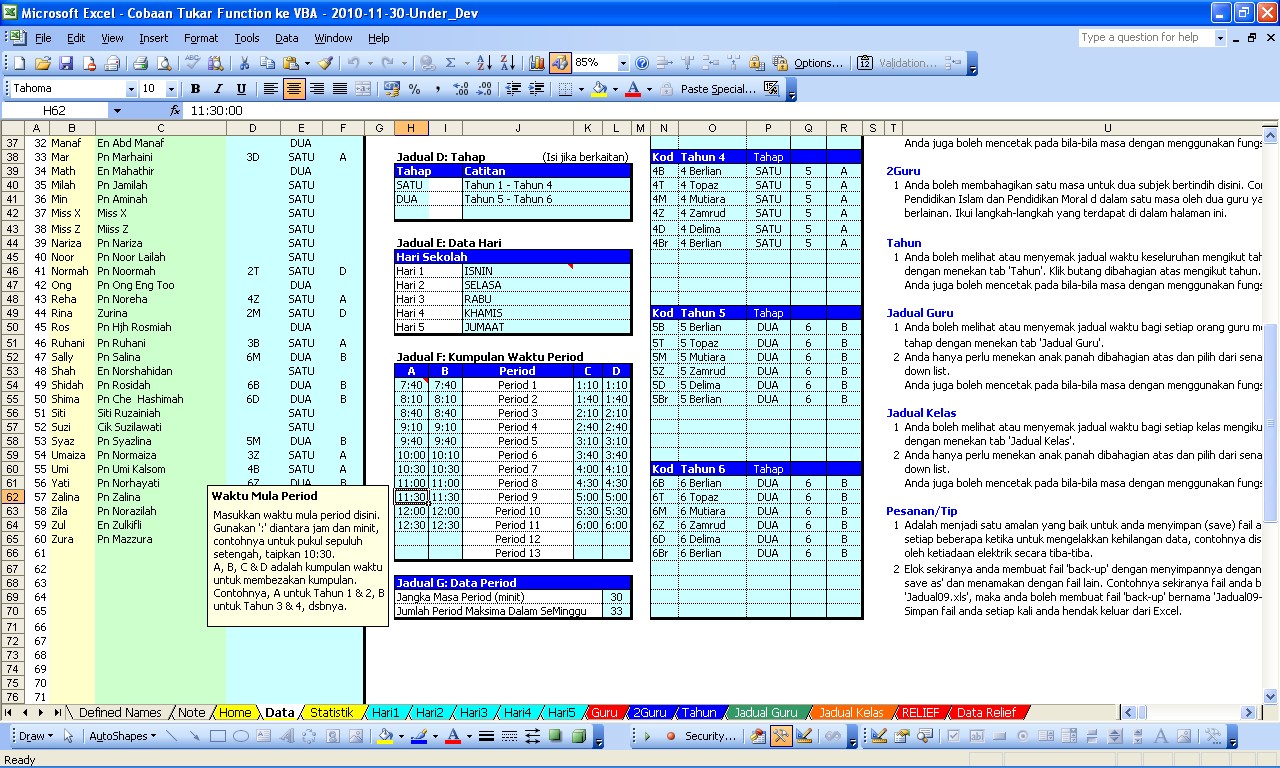
Task: Click the Cut scissors icon
Action: pos(243,63)
